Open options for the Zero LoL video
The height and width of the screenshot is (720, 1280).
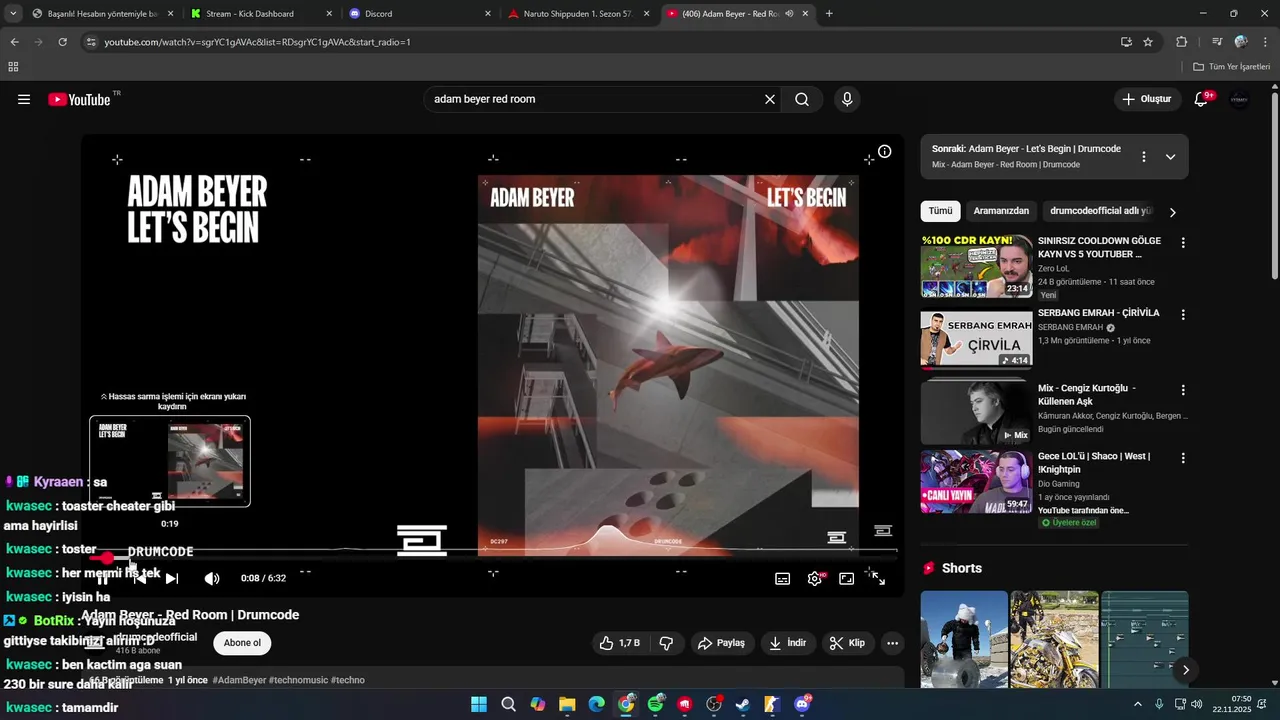click(x=1183, y=243)
